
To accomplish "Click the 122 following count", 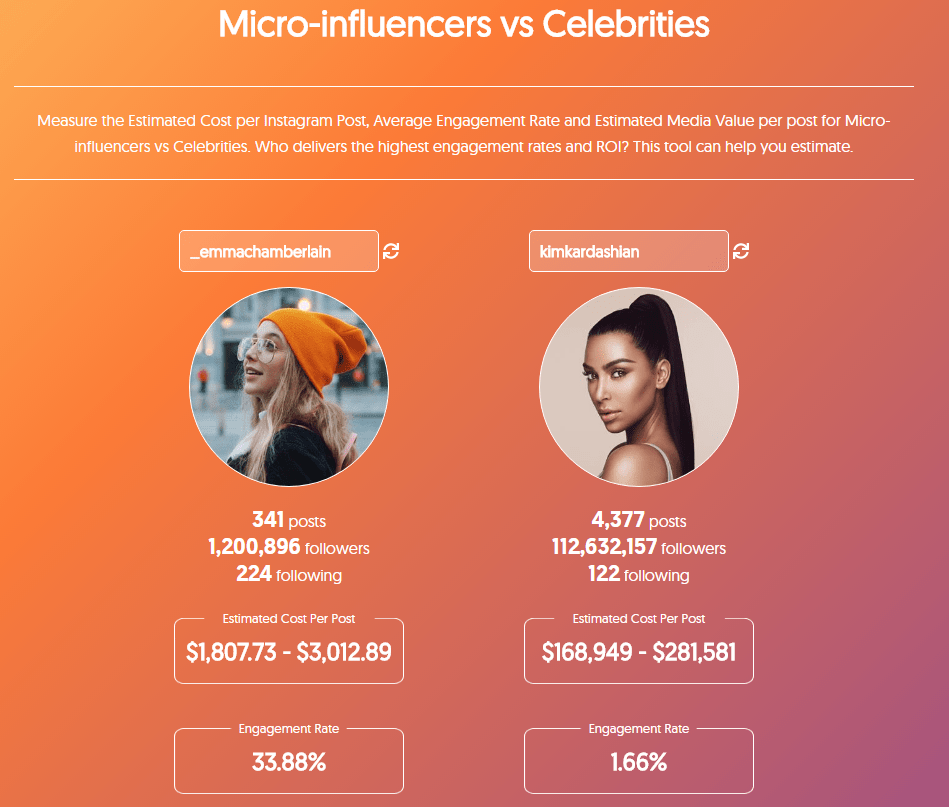I will pos(639,574).
